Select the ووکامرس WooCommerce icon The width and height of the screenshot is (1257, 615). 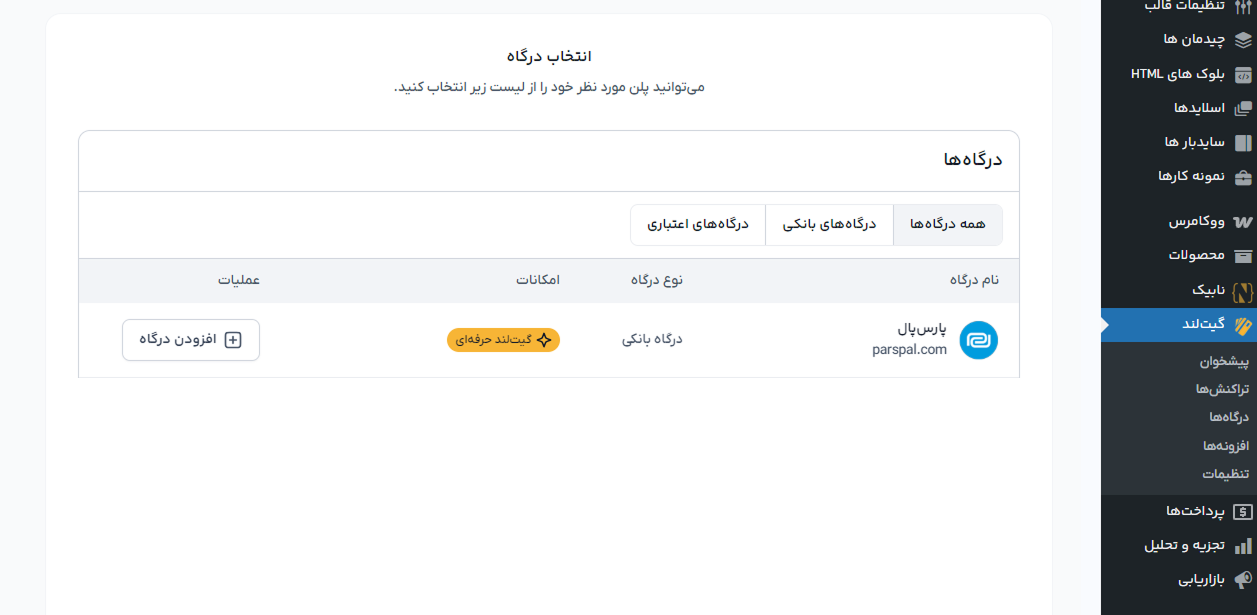(x=1243, y=223)
